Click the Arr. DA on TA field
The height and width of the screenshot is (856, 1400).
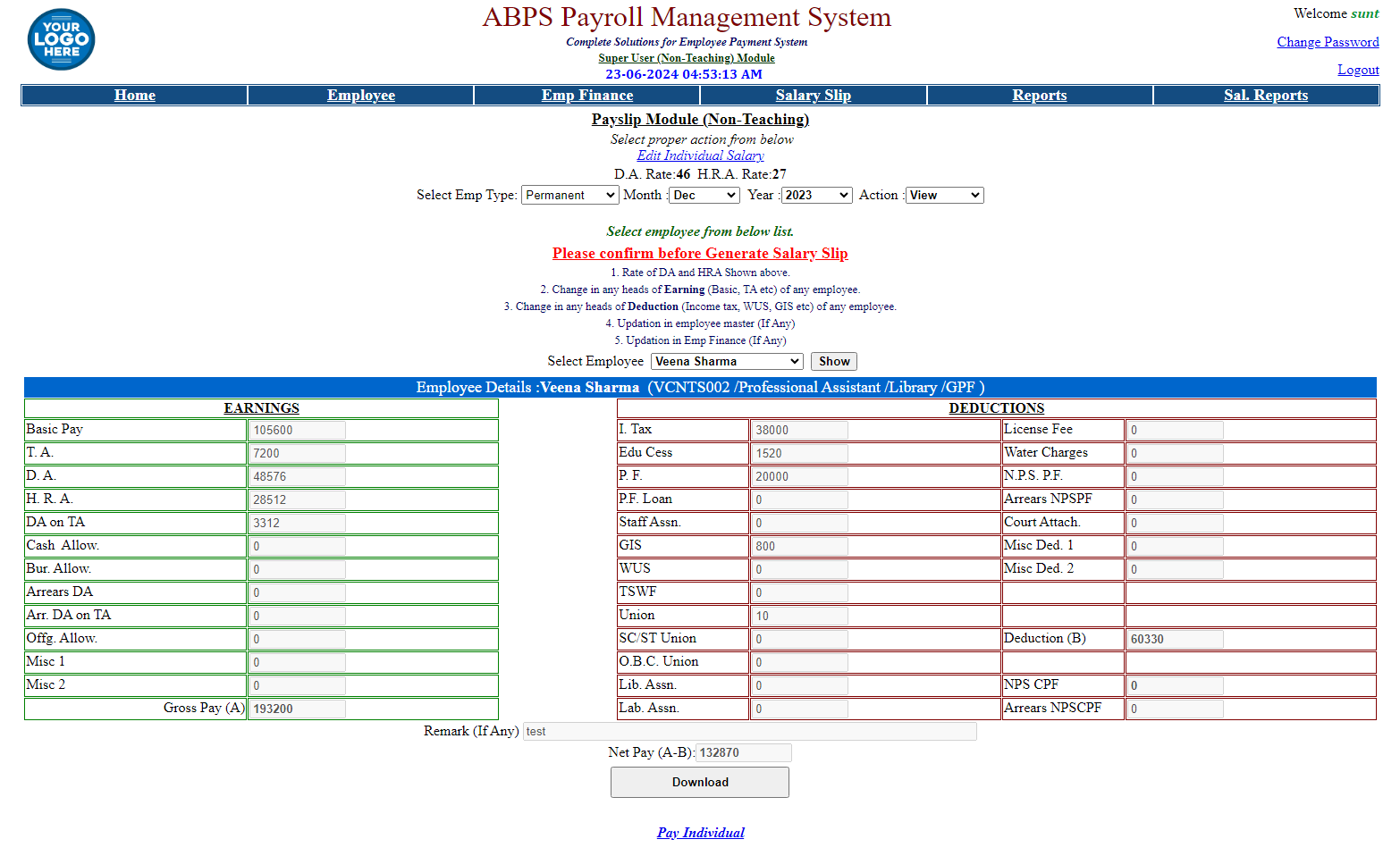(x=297, y=616)
